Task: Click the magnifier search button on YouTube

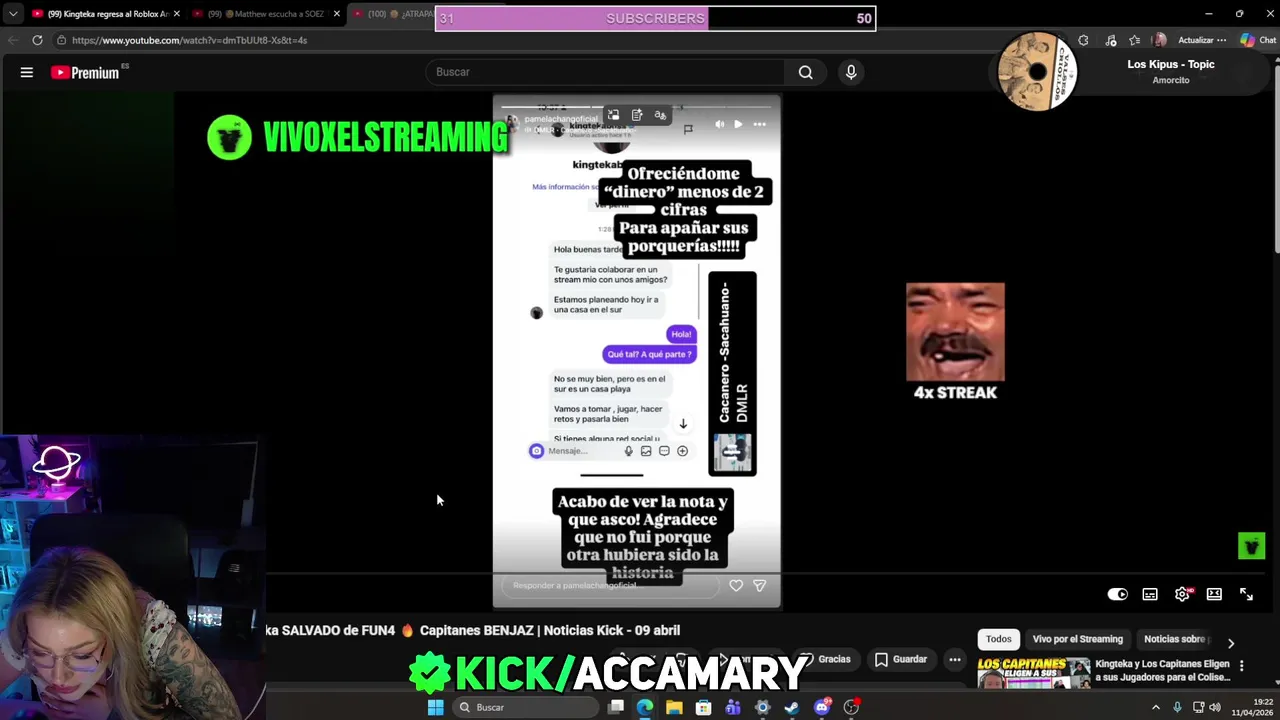Action: [806, 72]
